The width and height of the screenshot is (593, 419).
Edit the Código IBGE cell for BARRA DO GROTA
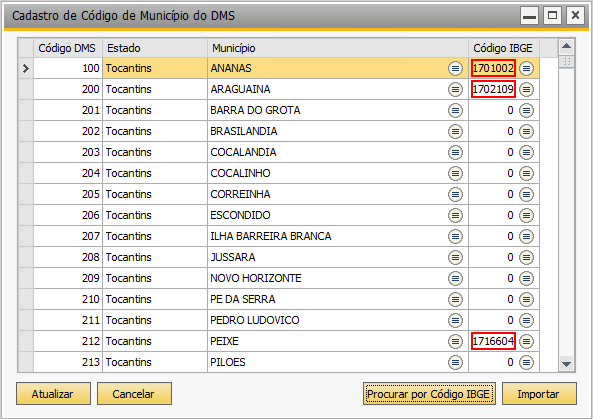click(x=493, y=110)
